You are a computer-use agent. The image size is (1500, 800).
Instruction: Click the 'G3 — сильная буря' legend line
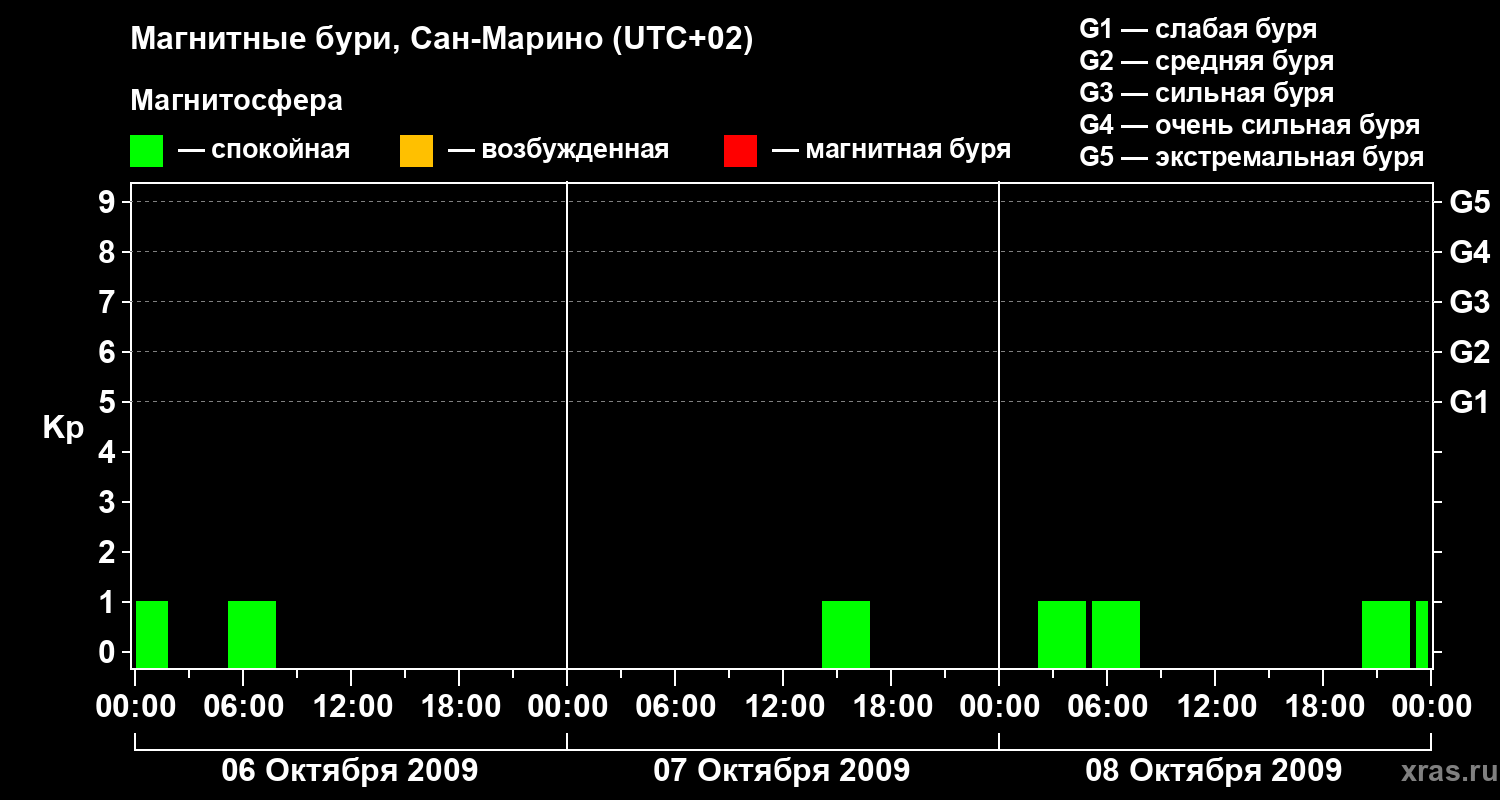click(x=1207, y=93)
